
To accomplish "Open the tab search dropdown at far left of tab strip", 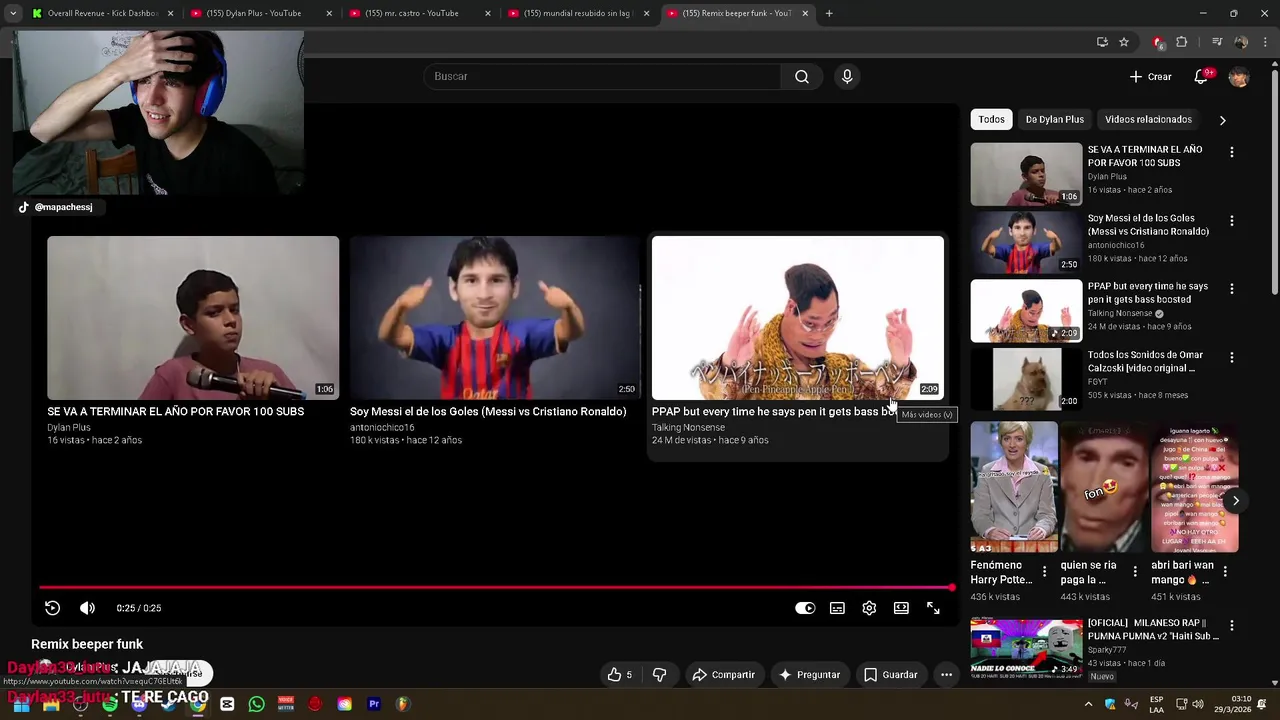I will click(x=12, y=13).
